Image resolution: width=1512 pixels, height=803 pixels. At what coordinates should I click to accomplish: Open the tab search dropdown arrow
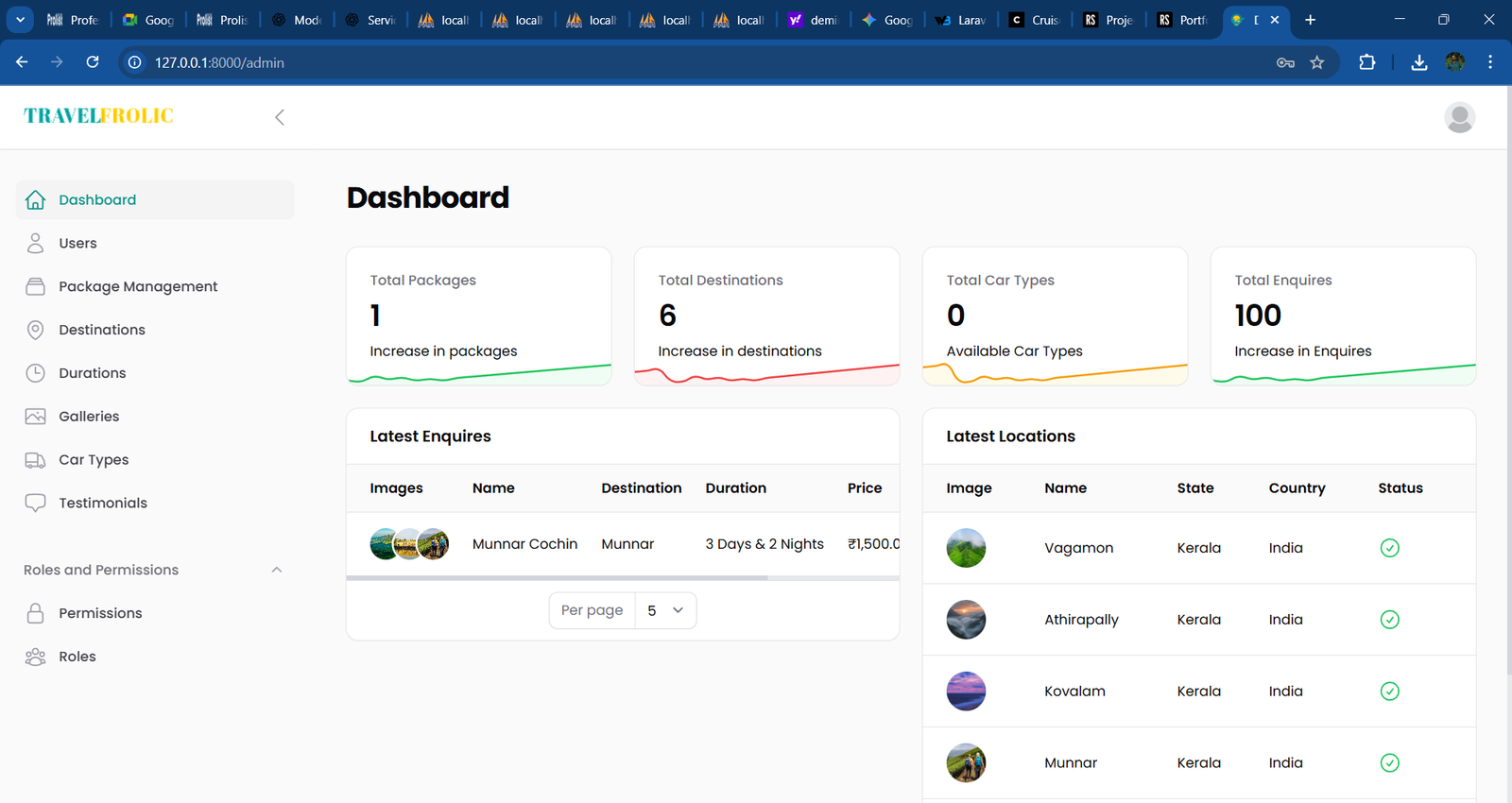[20, 20]
